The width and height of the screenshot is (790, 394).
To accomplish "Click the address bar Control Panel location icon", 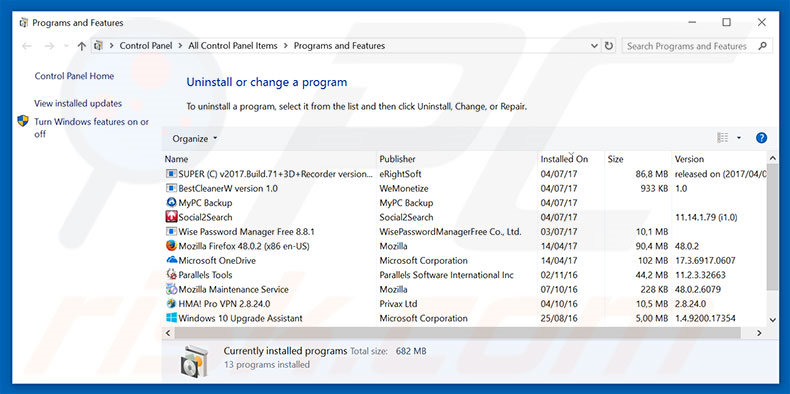I will click(x=98, y=46).
